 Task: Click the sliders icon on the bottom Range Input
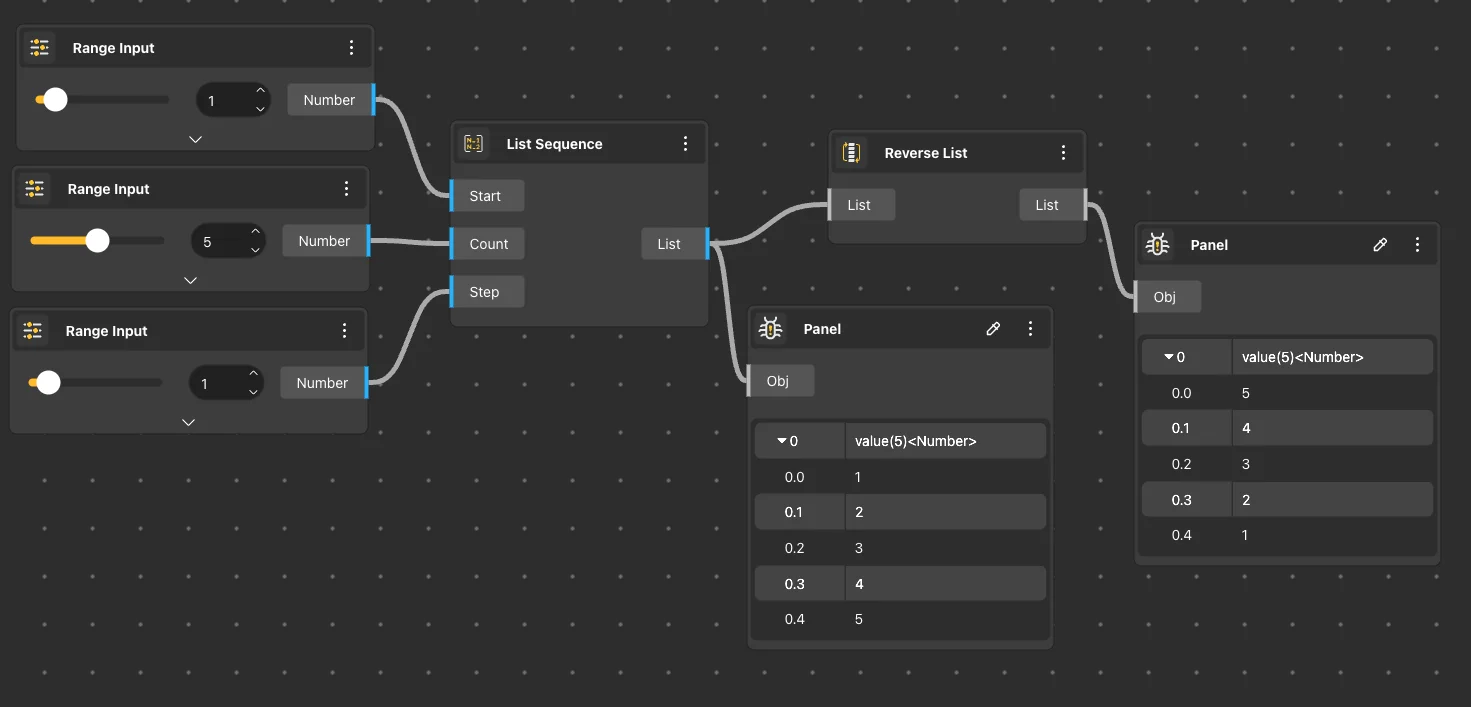click(x=33, y=331)
